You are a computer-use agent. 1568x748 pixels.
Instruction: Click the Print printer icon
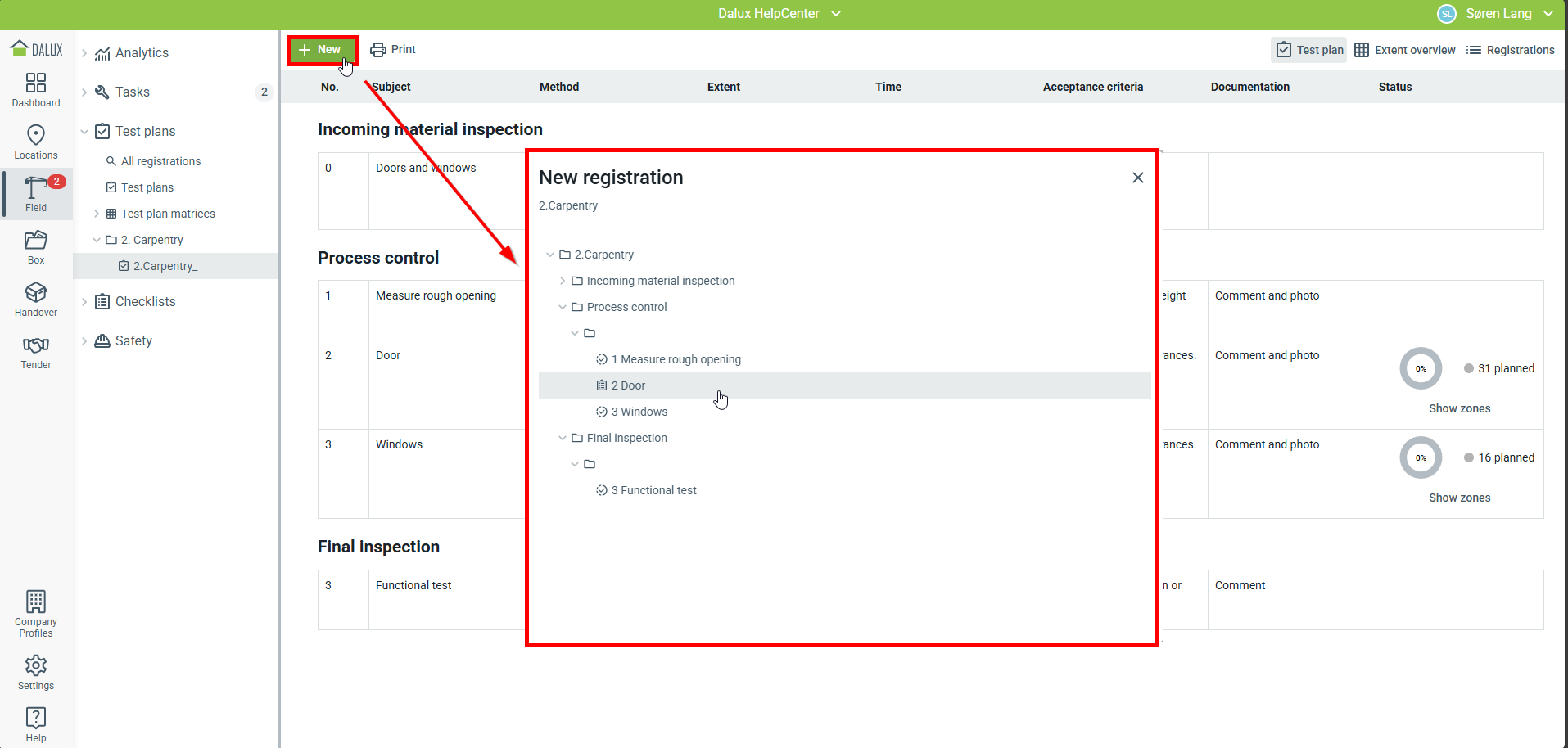point(378,50)
